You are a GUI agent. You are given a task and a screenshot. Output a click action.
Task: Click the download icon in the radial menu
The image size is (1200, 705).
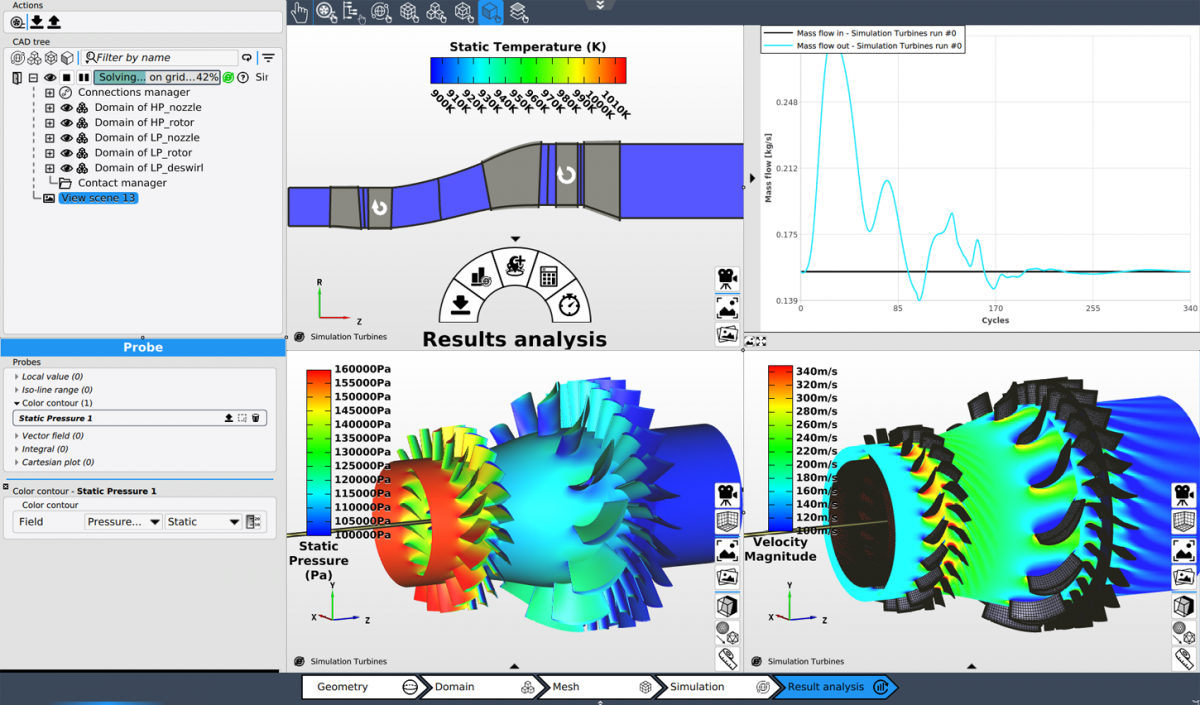click(x=460, y=303)
